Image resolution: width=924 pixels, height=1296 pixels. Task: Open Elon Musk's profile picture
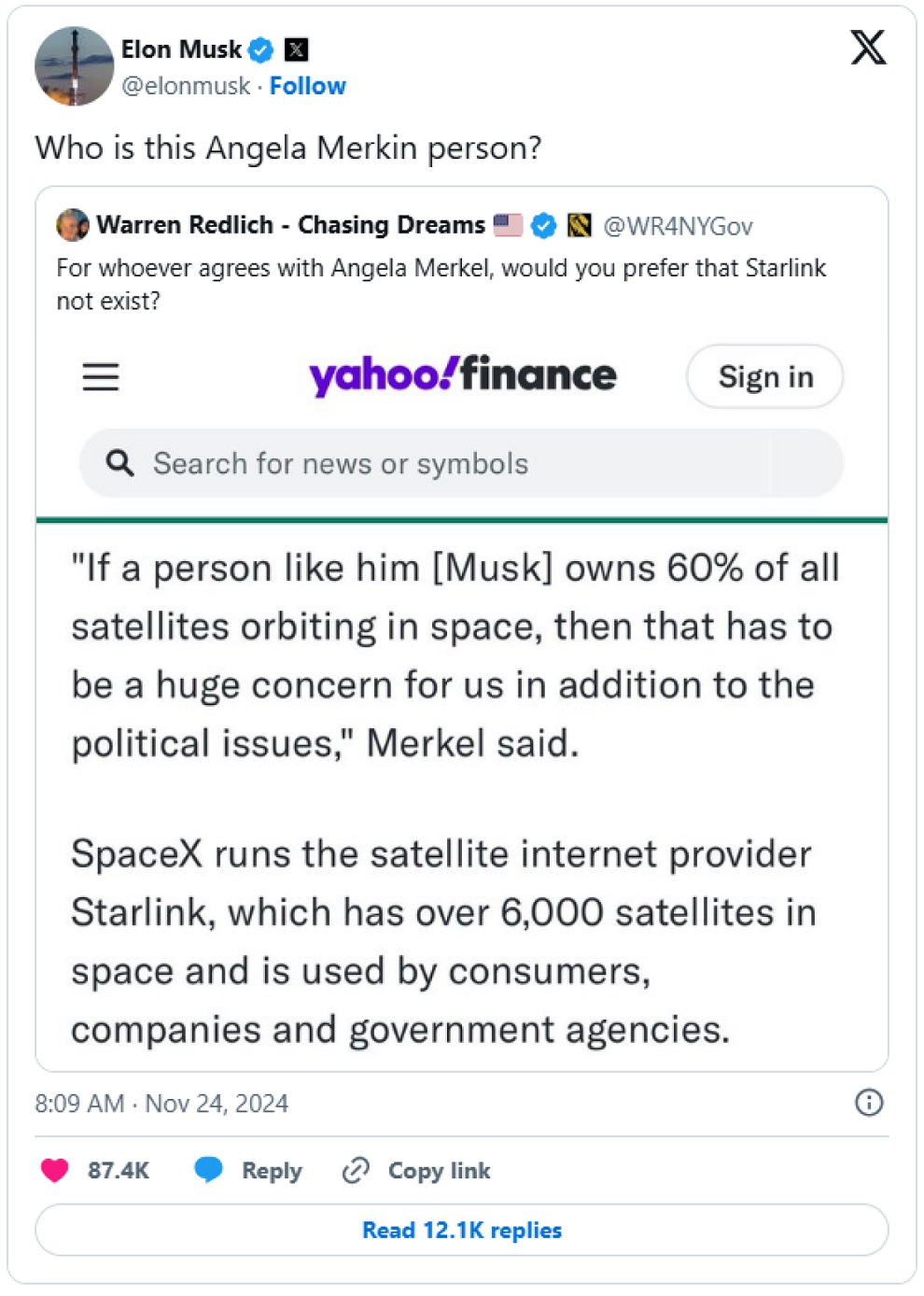tap(74, 66)
